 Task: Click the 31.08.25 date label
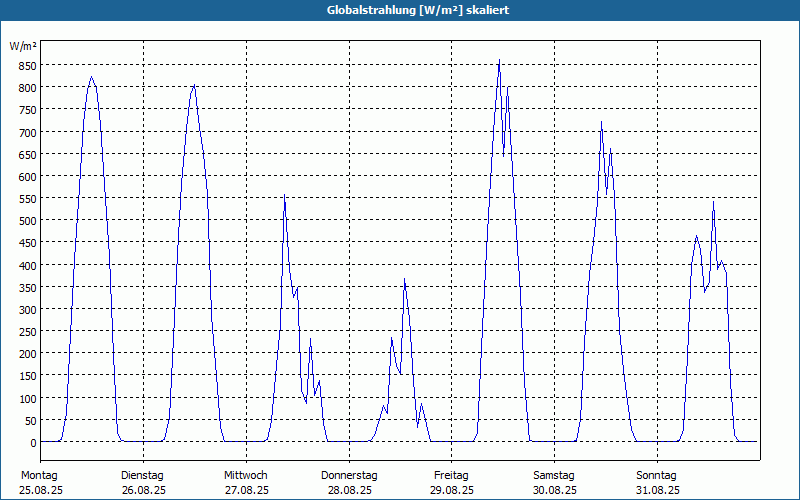pyautogui.click(x=658, y=490)
